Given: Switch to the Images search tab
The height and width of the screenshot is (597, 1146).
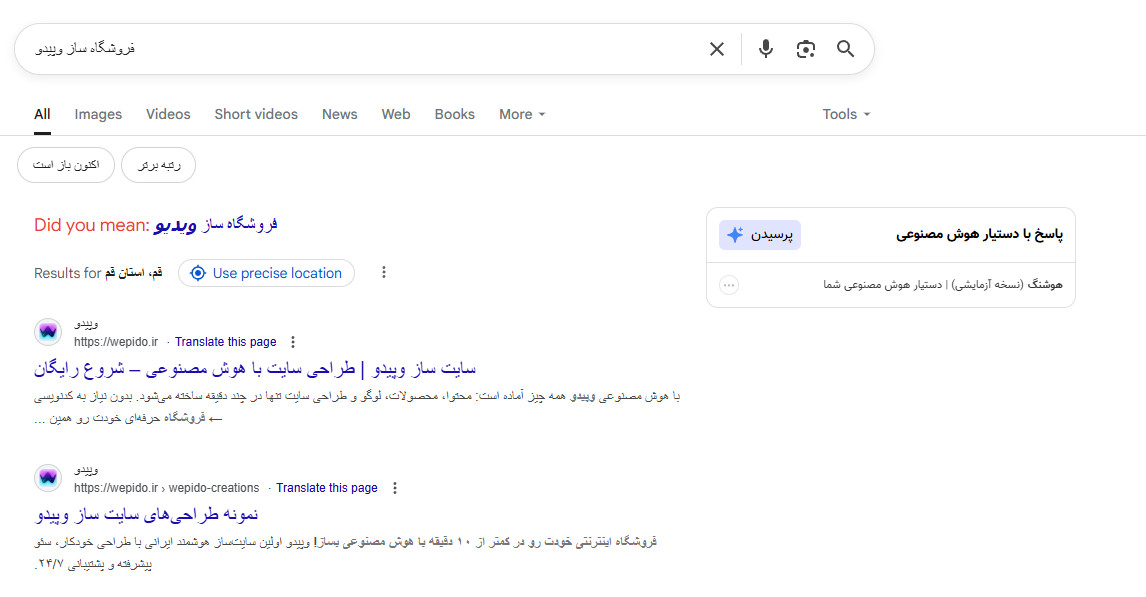Looking at the screenshot, I should click(97, 114).
